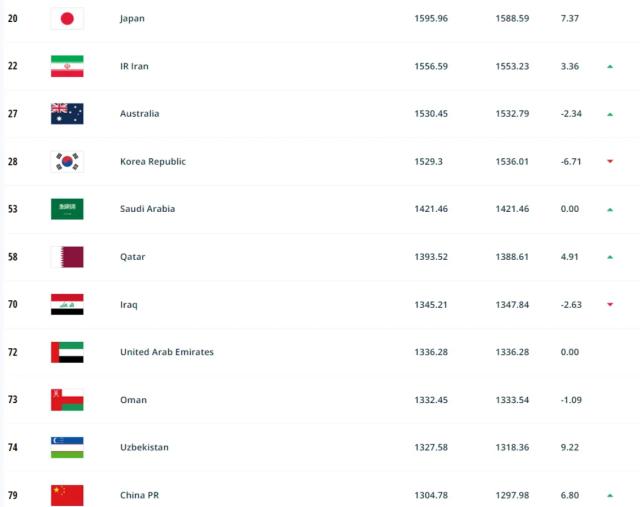
Task: Click the red down arrow in Iraq row
Action: tap(610, 305)
